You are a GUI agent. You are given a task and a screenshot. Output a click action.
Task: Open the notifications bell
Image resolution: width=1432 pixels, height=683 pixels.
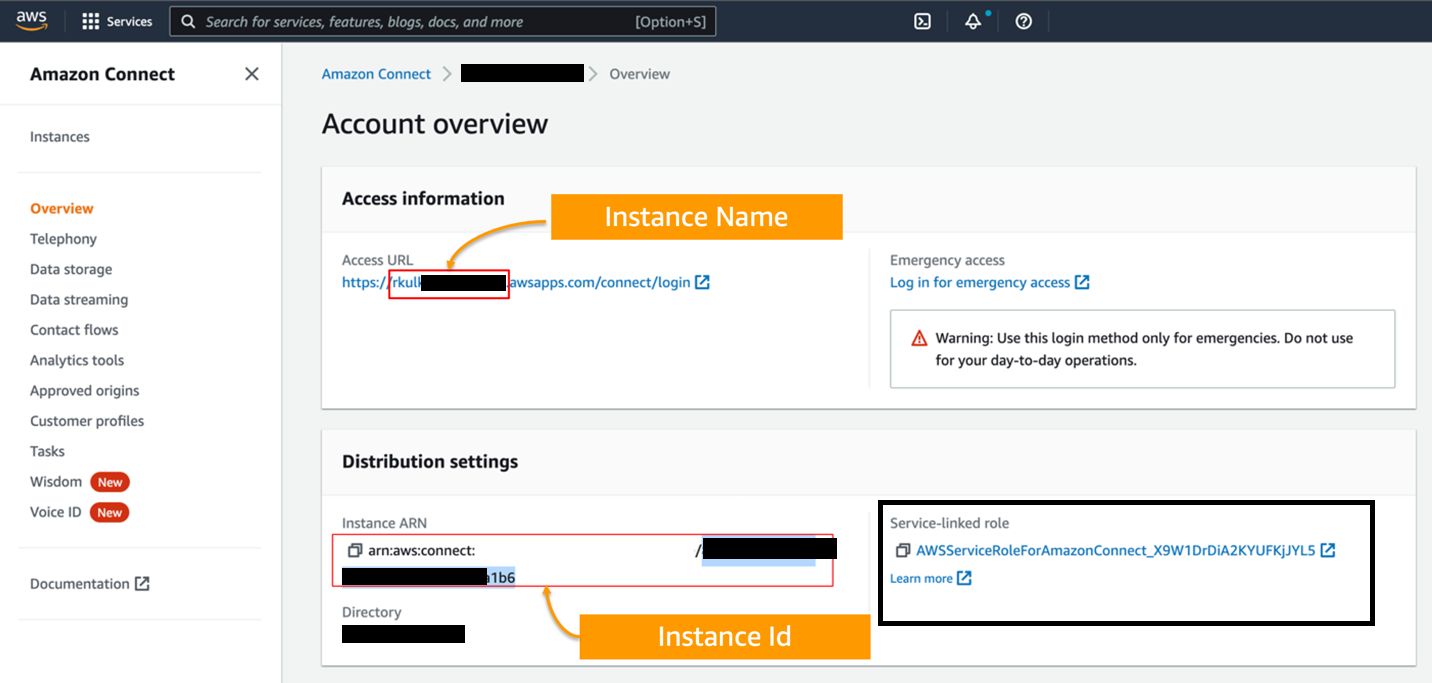pos(972,21)
